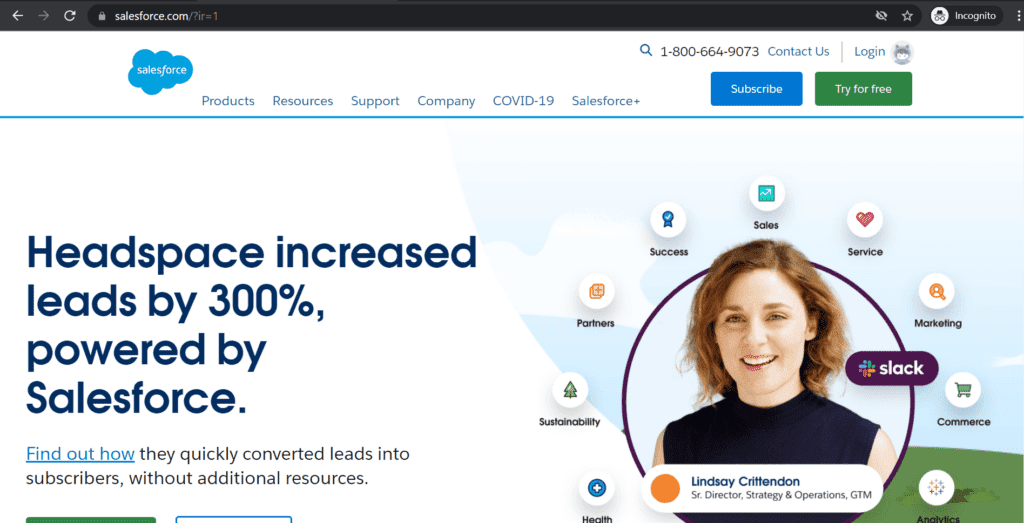Screen dimensions: 1024x523
Task: Select the Service heart icon
Action: click(865, 220)
